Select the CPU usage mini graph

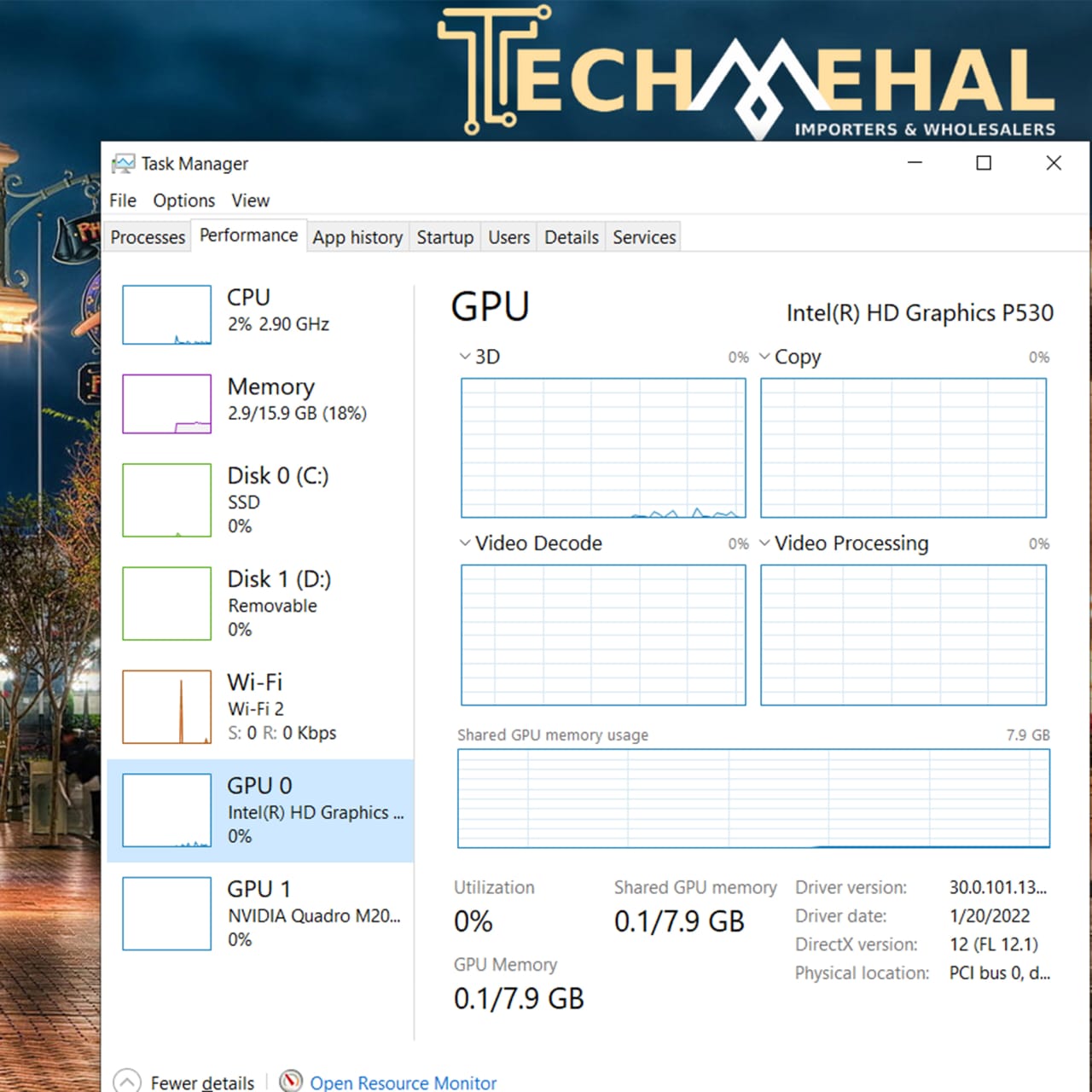click(166, 315)
